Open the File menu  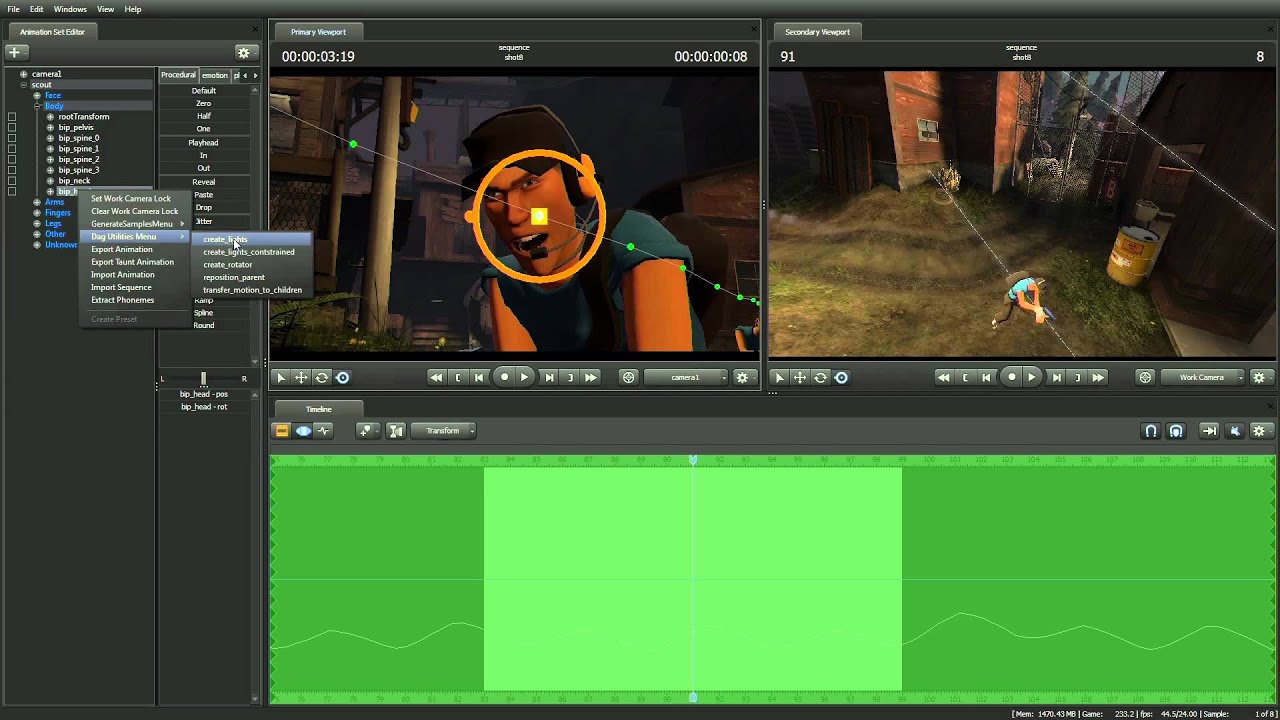13,9
